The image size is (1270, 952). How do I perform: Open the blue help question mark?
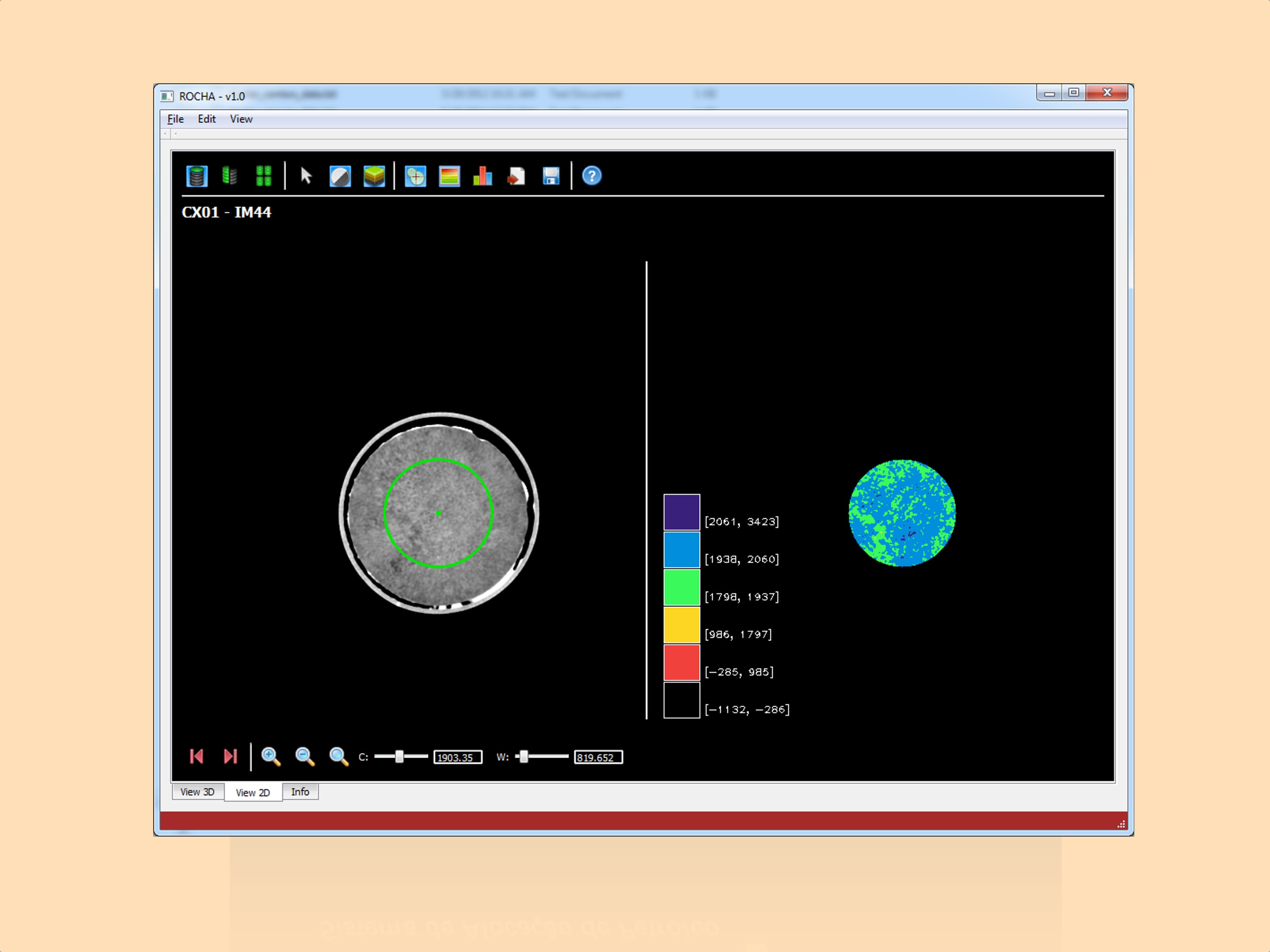click(591, 176)
